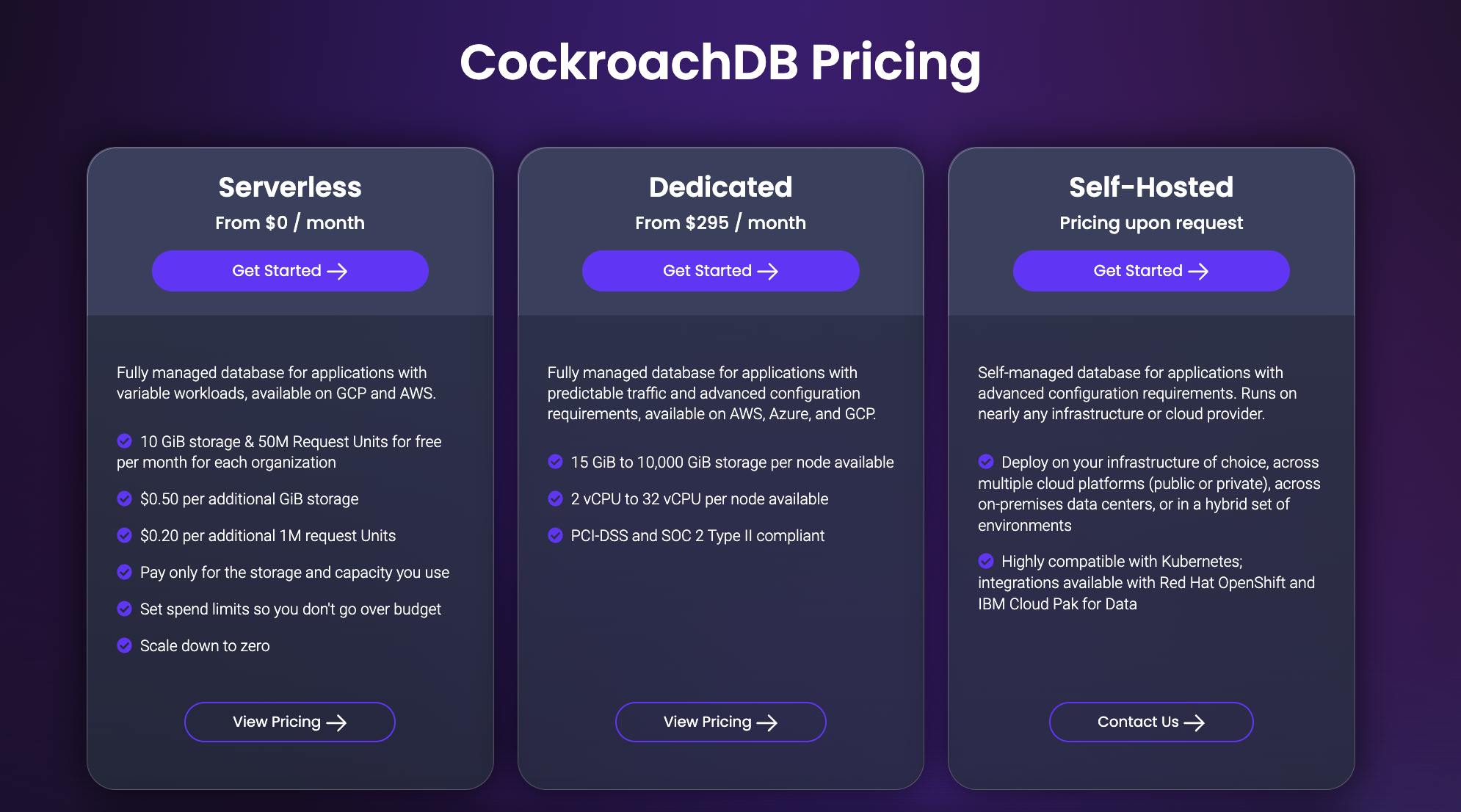
Task: Select the Serverless plan heading
Action: (x=290, y=187)
